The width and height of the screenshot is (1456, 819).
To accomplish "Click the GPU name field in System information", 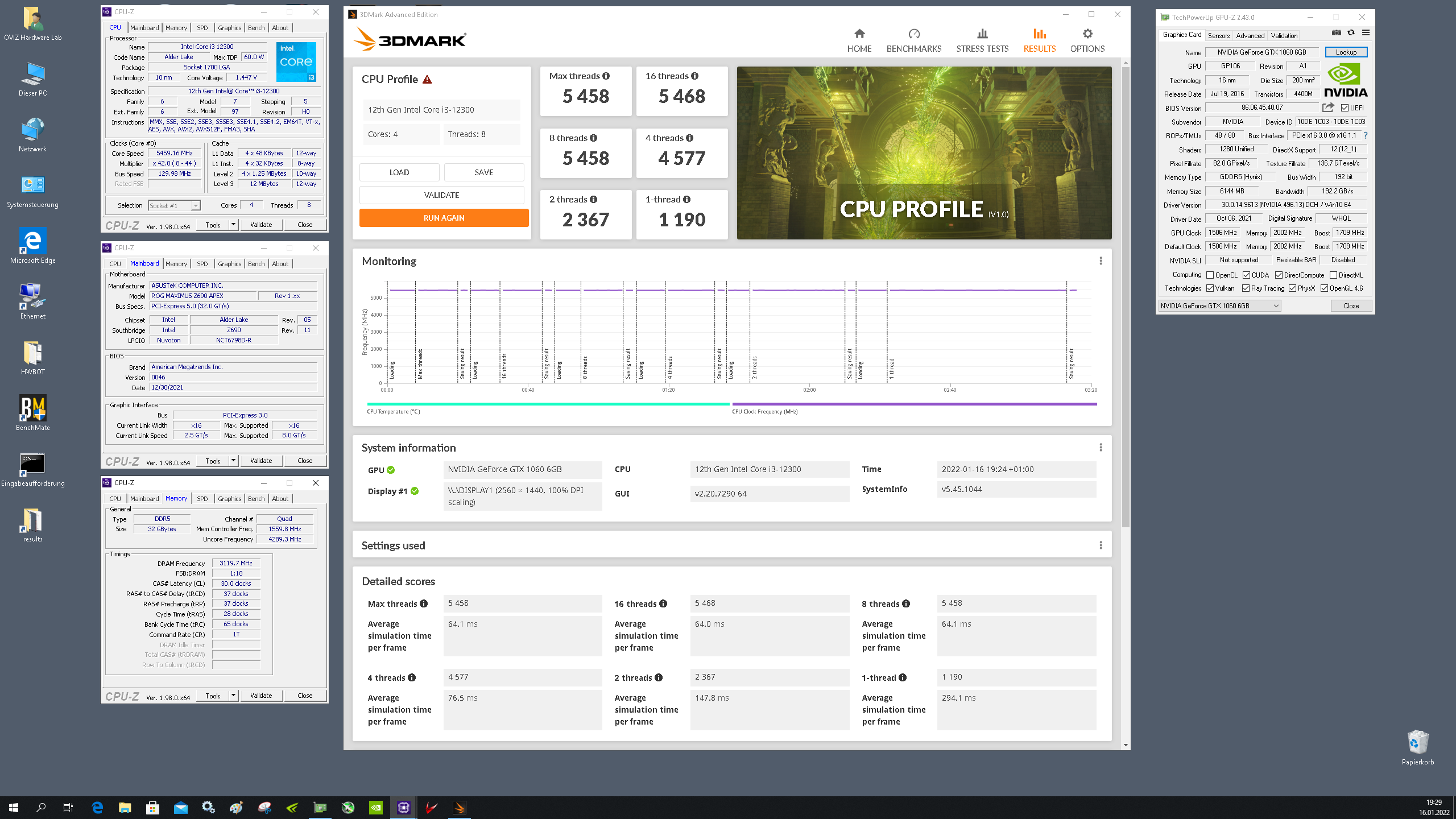I will [522, 469].
